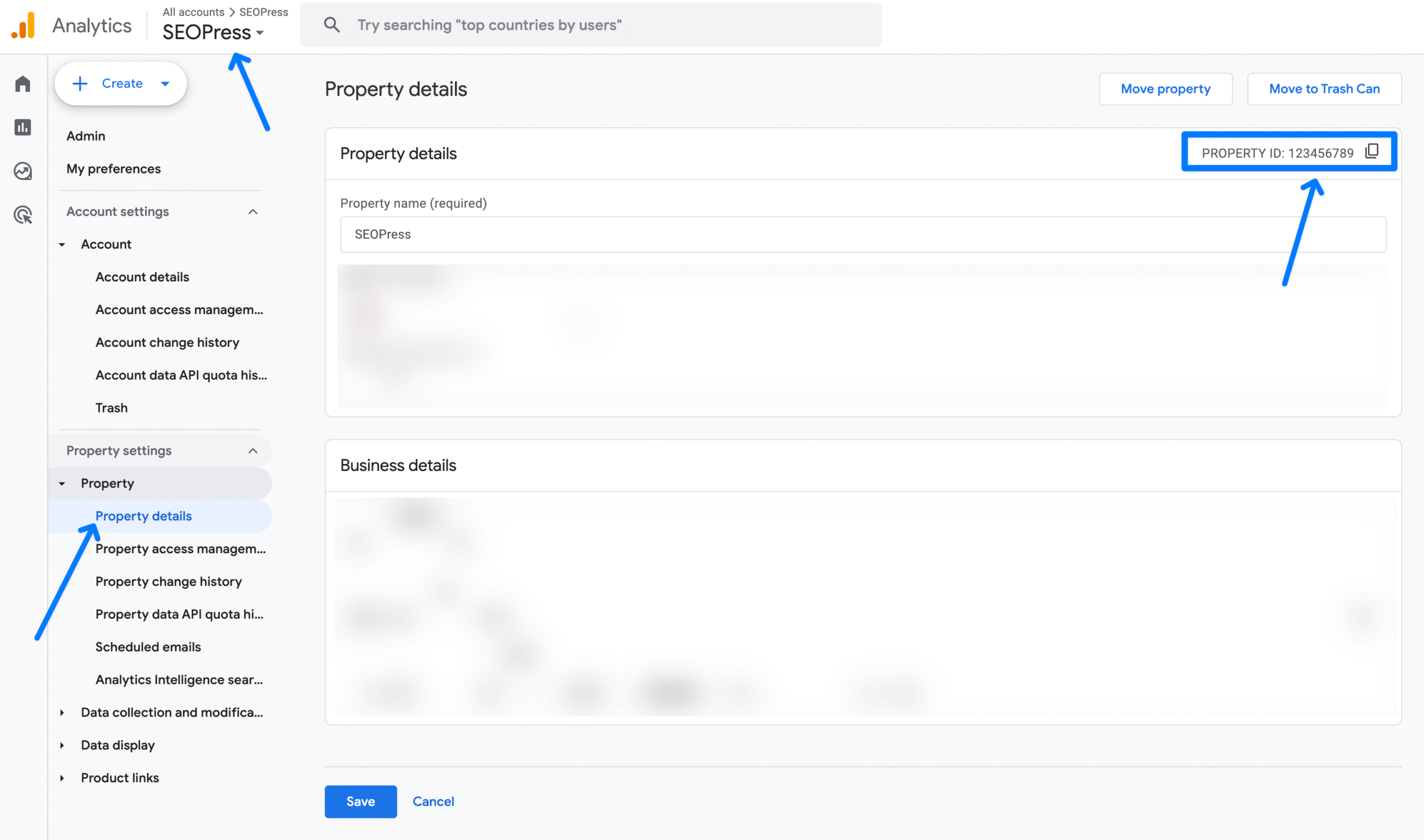
Task: Open Property data API quota history
Action: (x=180, y=615)
